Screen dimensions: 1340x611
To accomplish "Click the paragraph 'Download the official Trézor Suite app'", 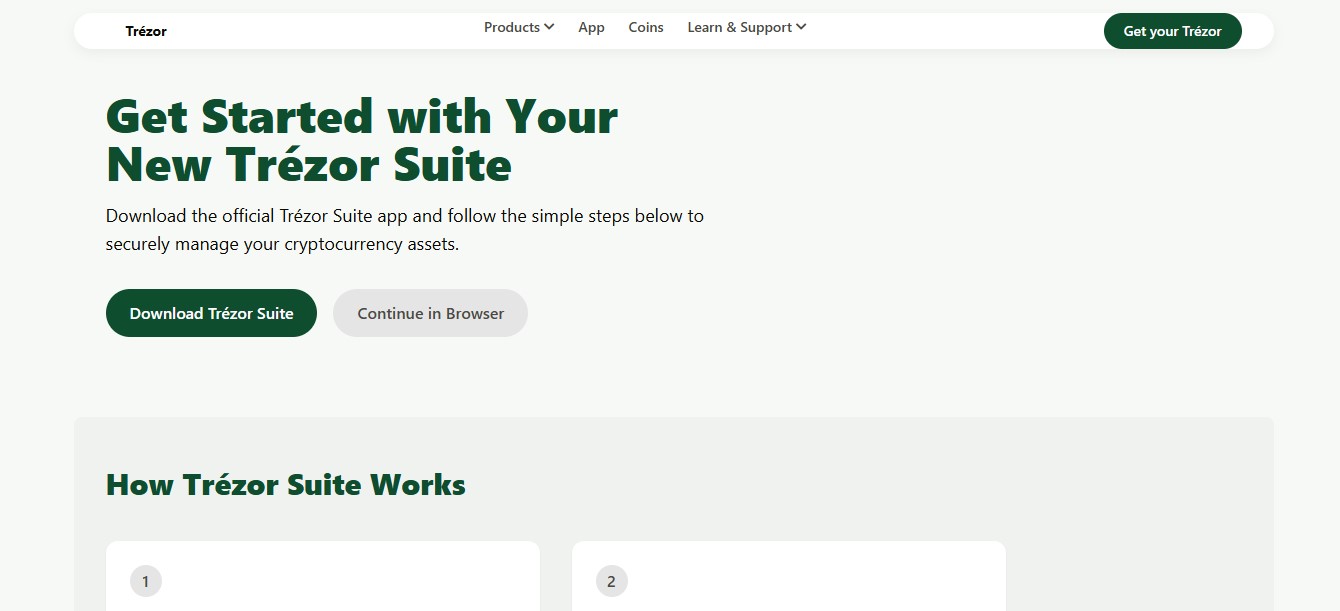I will click(405, 230).
